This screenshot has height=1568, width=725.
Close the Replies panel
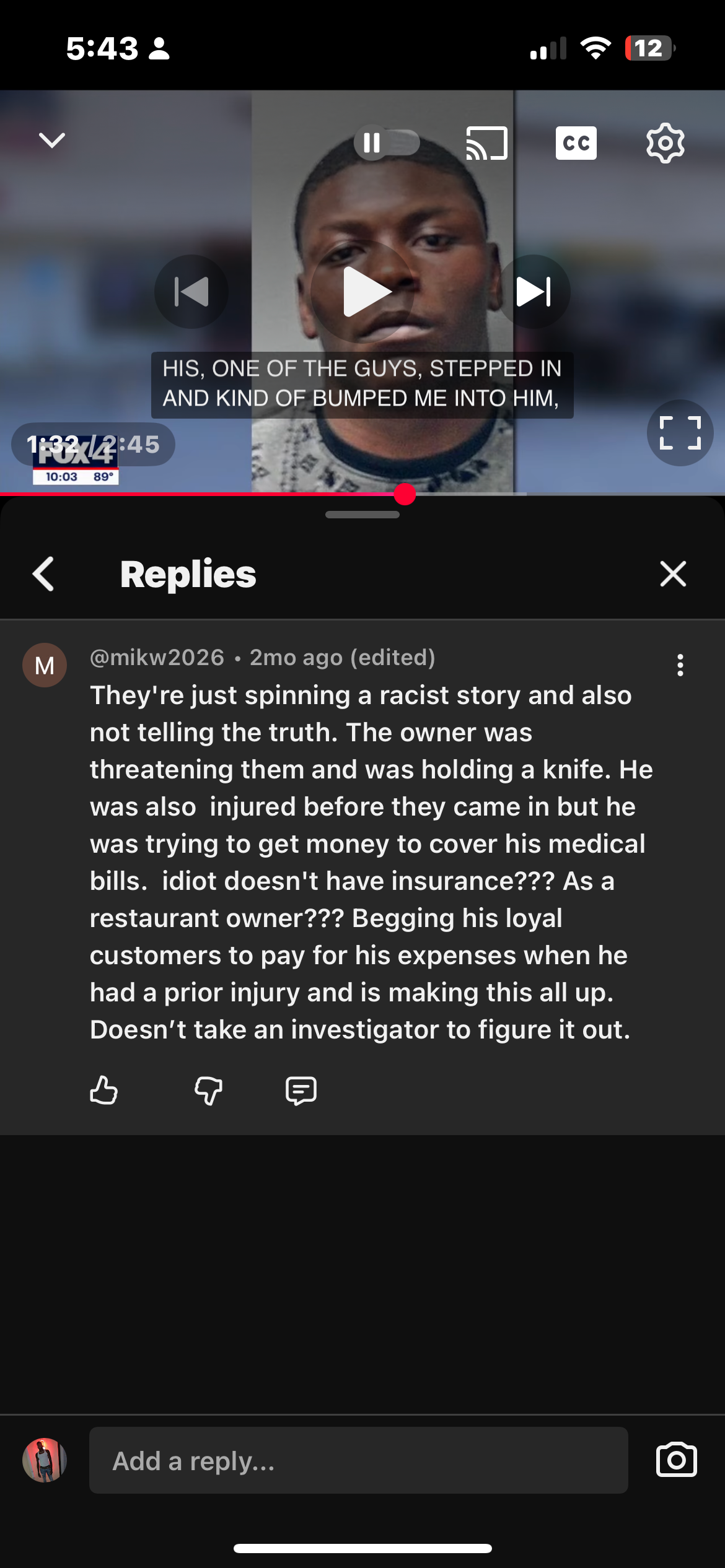pyautogui.click(x=673, y=574)
